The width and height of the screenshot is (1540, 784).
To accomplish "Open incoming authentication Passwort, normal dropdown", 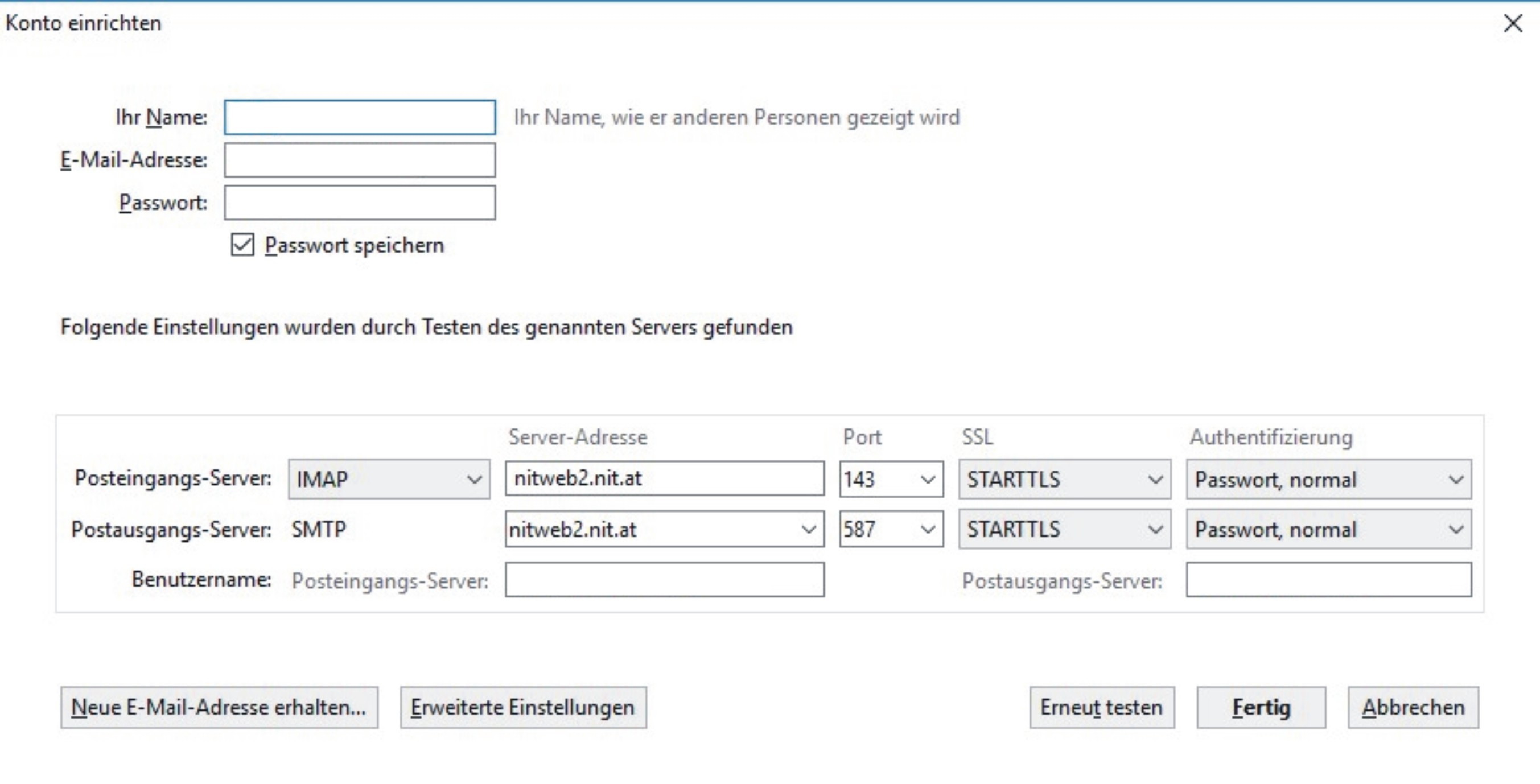I will tap(1328, 479).
